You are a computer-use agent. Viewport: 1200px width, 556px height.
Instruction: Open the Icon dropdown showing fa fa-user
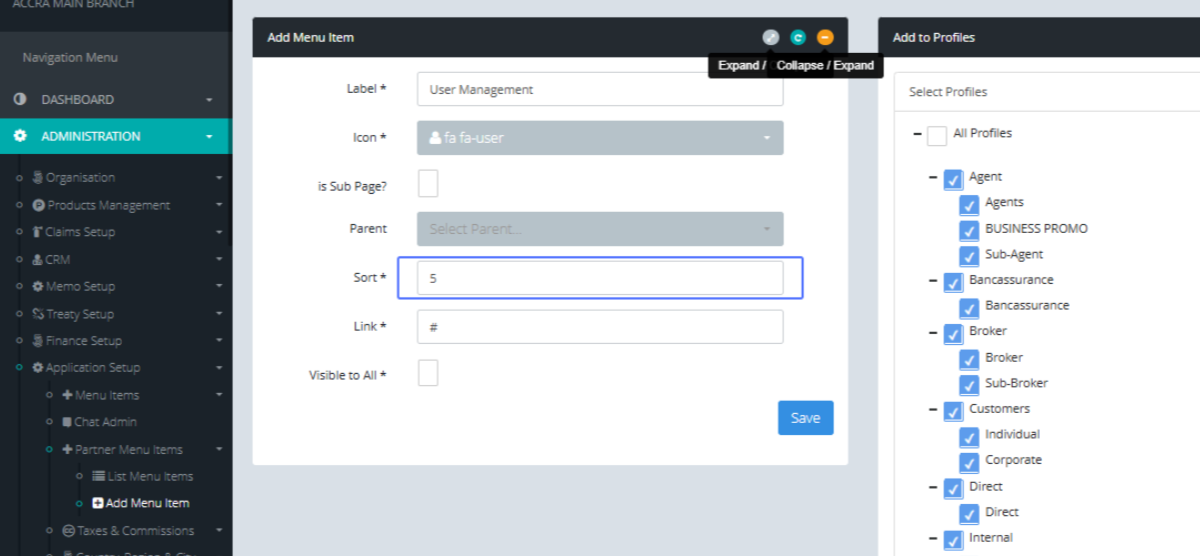599,138
